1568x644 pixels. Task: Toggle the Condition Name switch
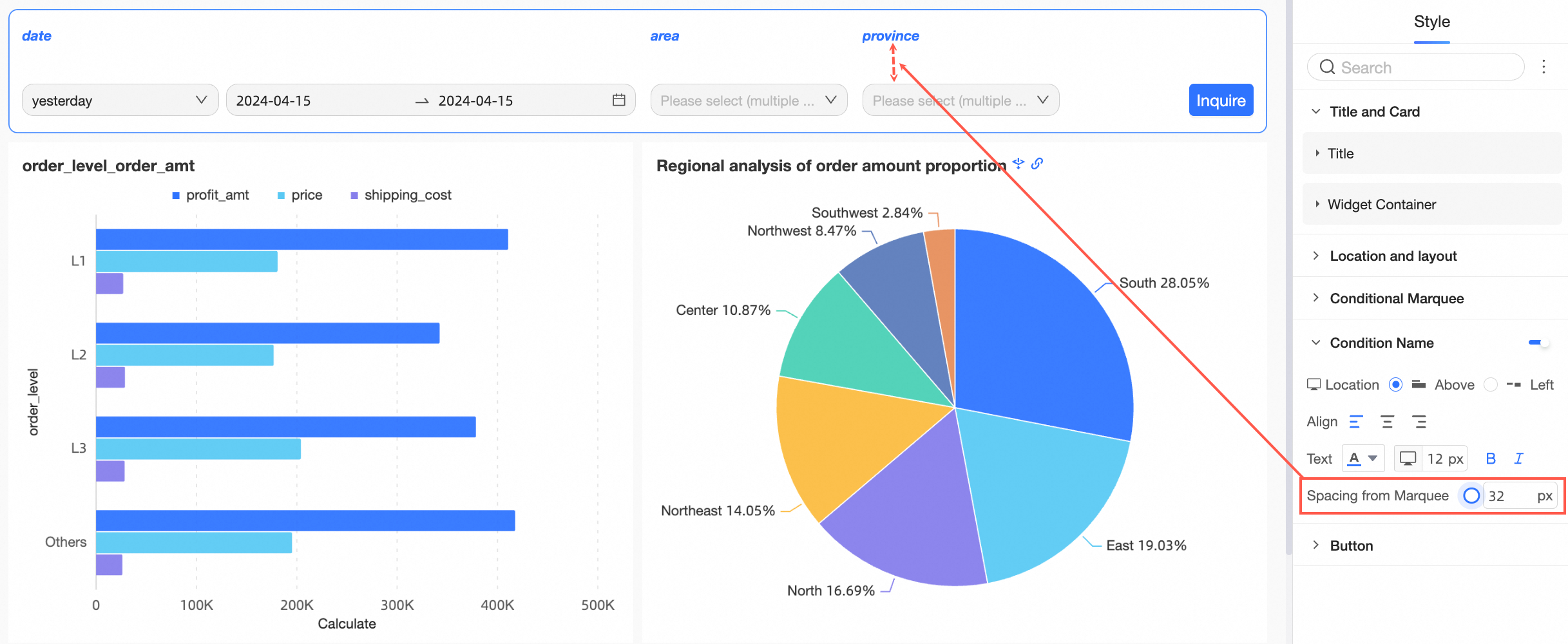click(x=1538, y=343)
